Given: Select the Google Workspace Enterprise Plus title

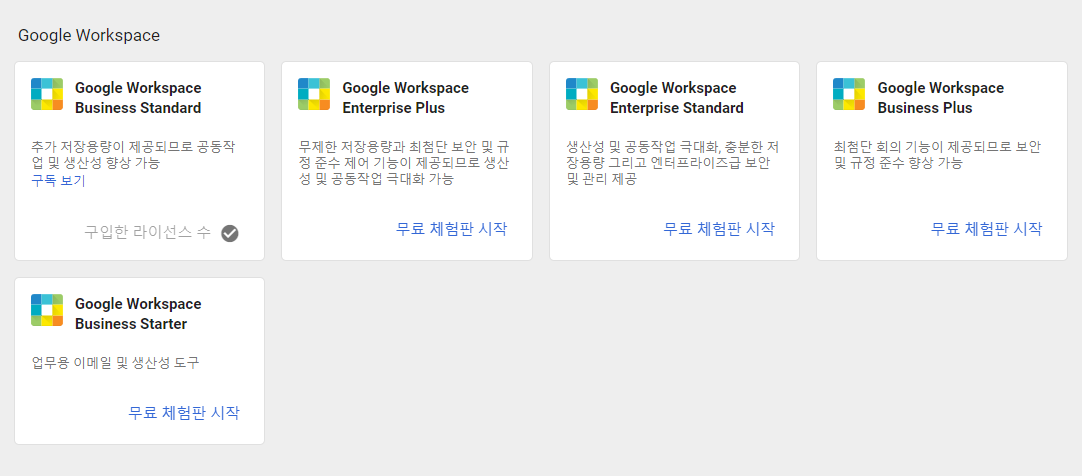Looking at the screenshot, I should (x=406, y=98).
